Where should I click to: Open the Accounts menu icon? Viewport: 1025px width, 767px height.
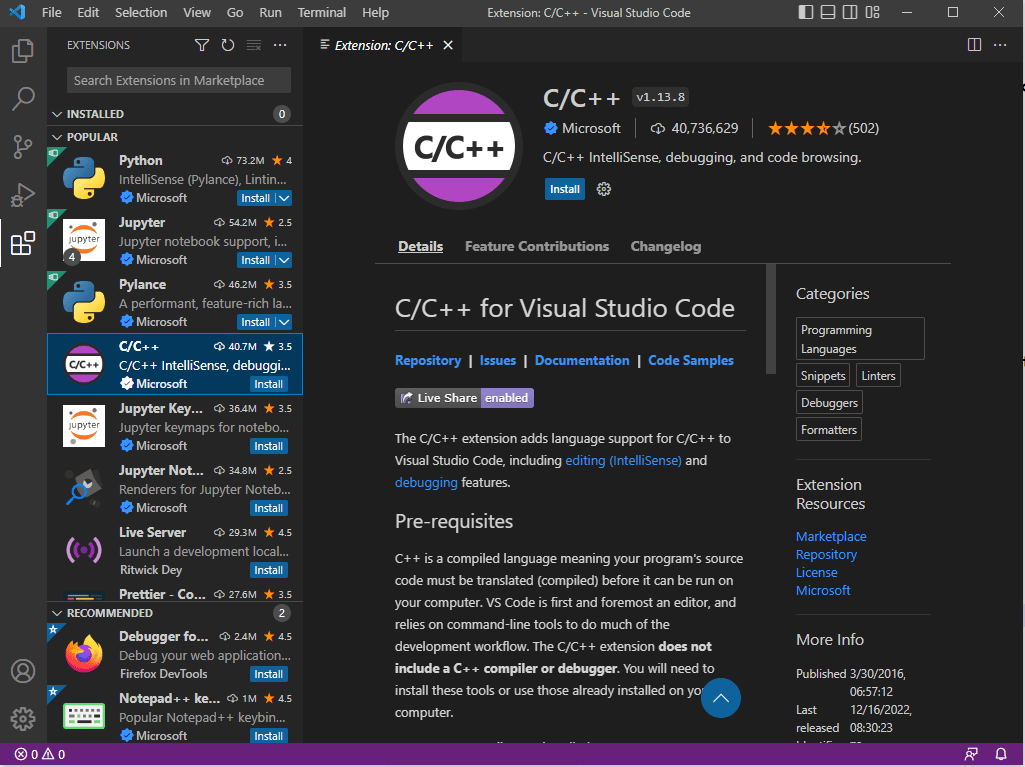tap(23, 671)
